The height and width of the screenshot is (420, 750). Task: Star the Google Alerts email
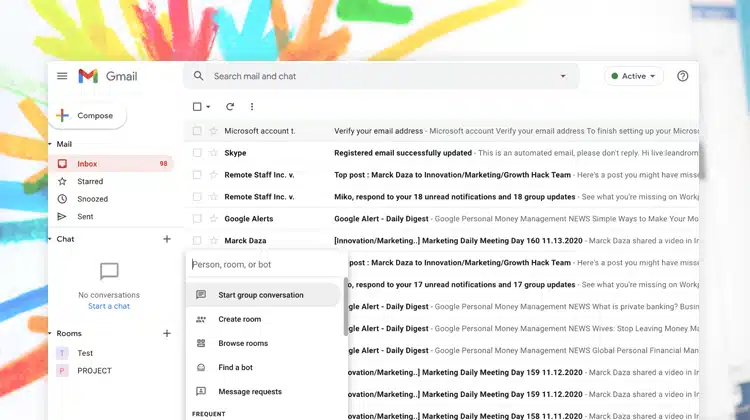213,219
